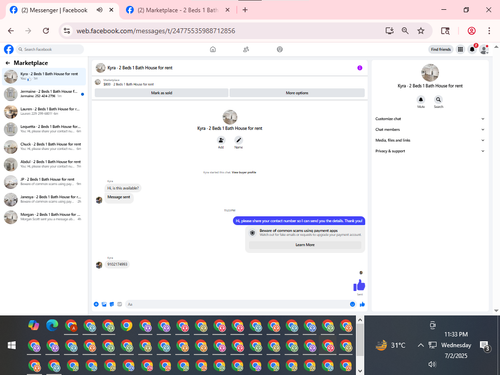
Task: Open the Notifications bell icon
Action: [x=472, y=49]
